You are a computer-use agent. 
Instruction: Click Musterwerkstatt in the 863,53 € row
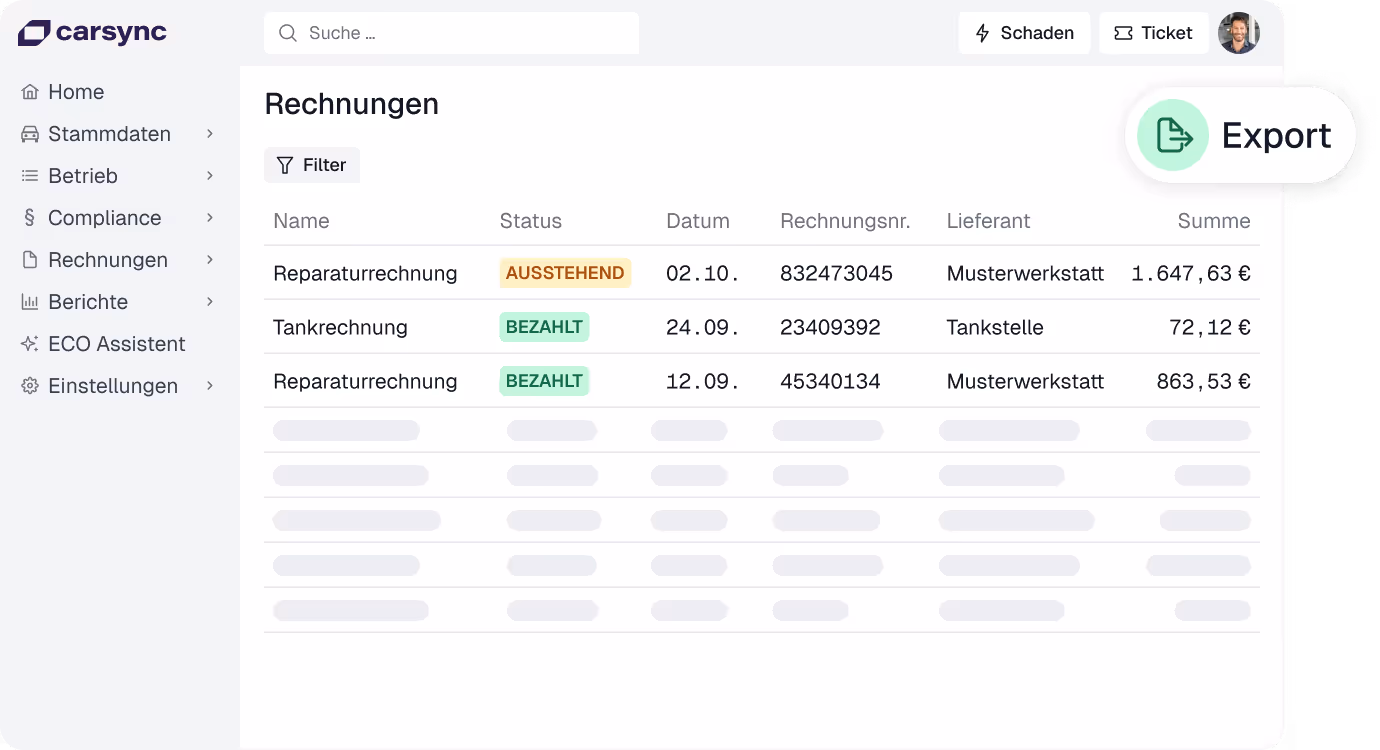[x=1025, y=381]
